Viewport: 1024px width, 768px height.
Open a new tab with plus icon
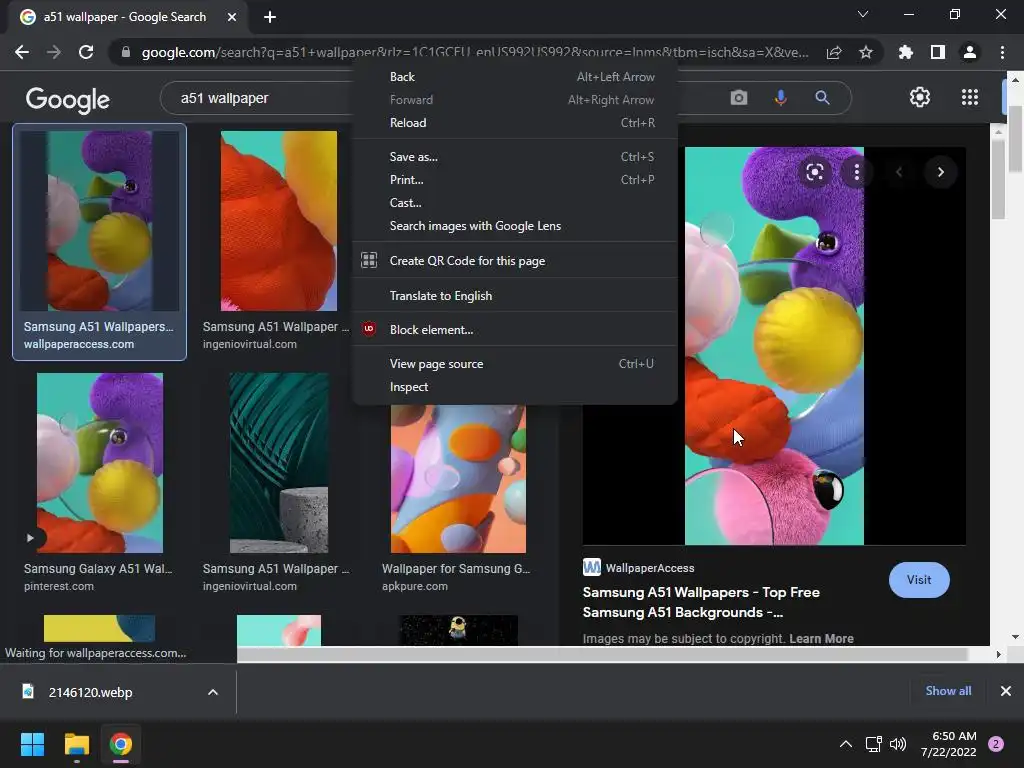click(270, 17)
